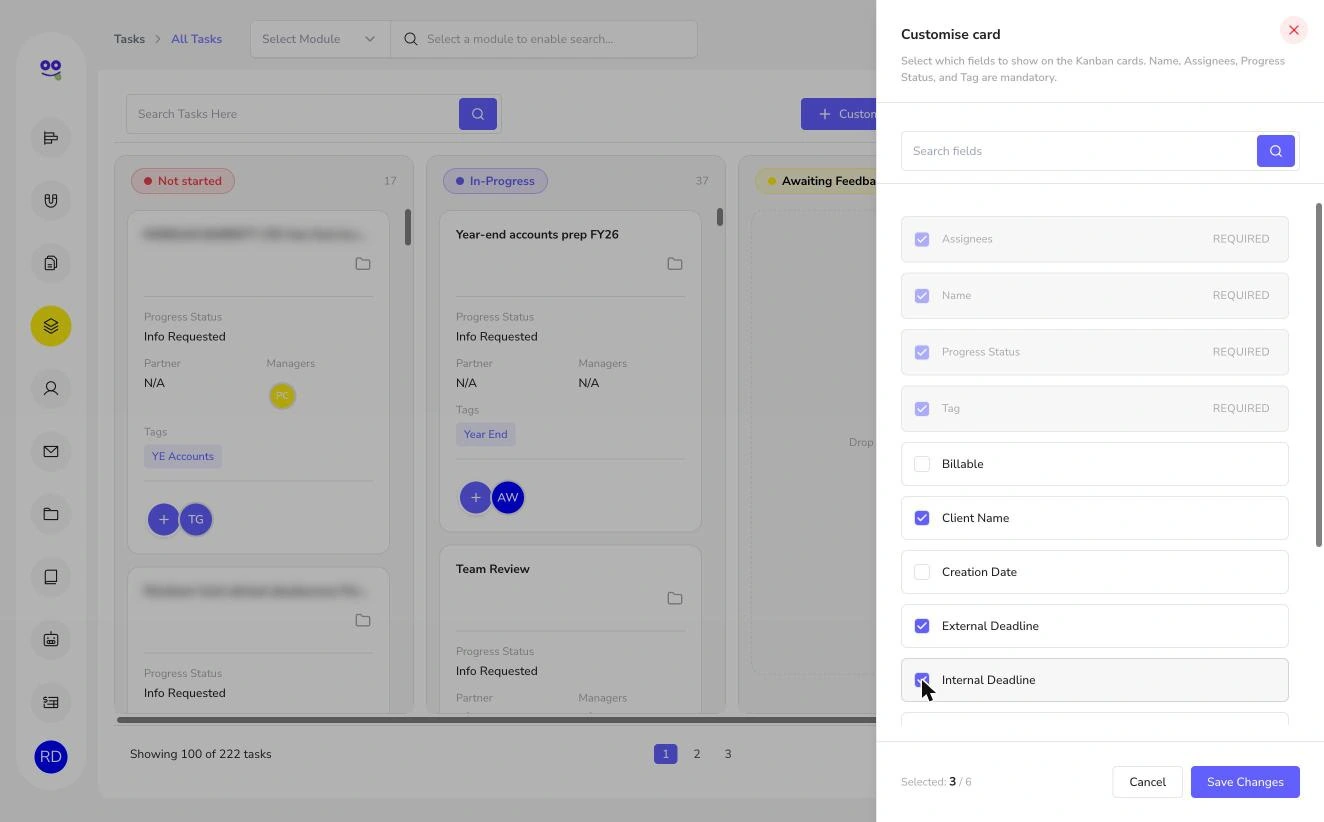The image size is (1324, 822).
Task: Go to page 2 of tasks
Action: (697, 754)
